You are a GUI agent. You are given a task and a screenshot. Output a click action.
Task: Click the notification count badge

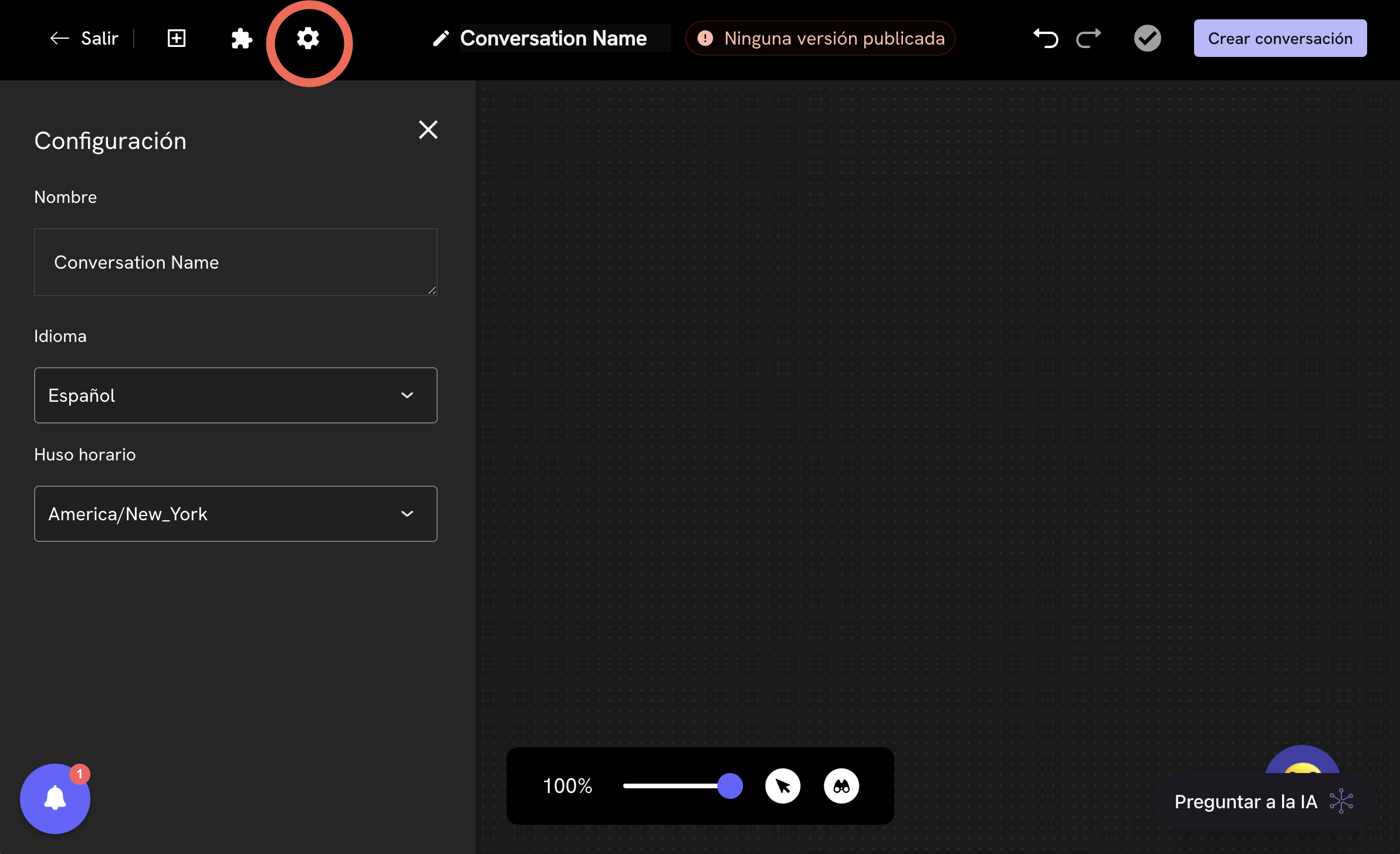tap(80, 774)
